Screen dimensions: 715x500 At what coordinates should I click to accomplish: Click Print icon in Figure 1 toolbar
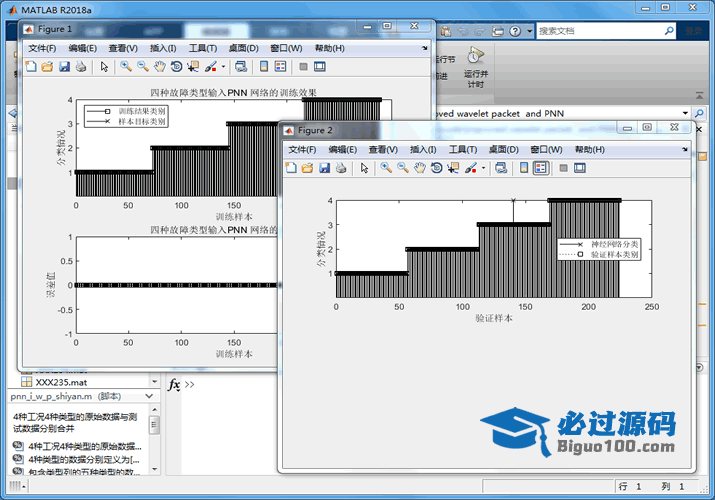tap(81, 67)
